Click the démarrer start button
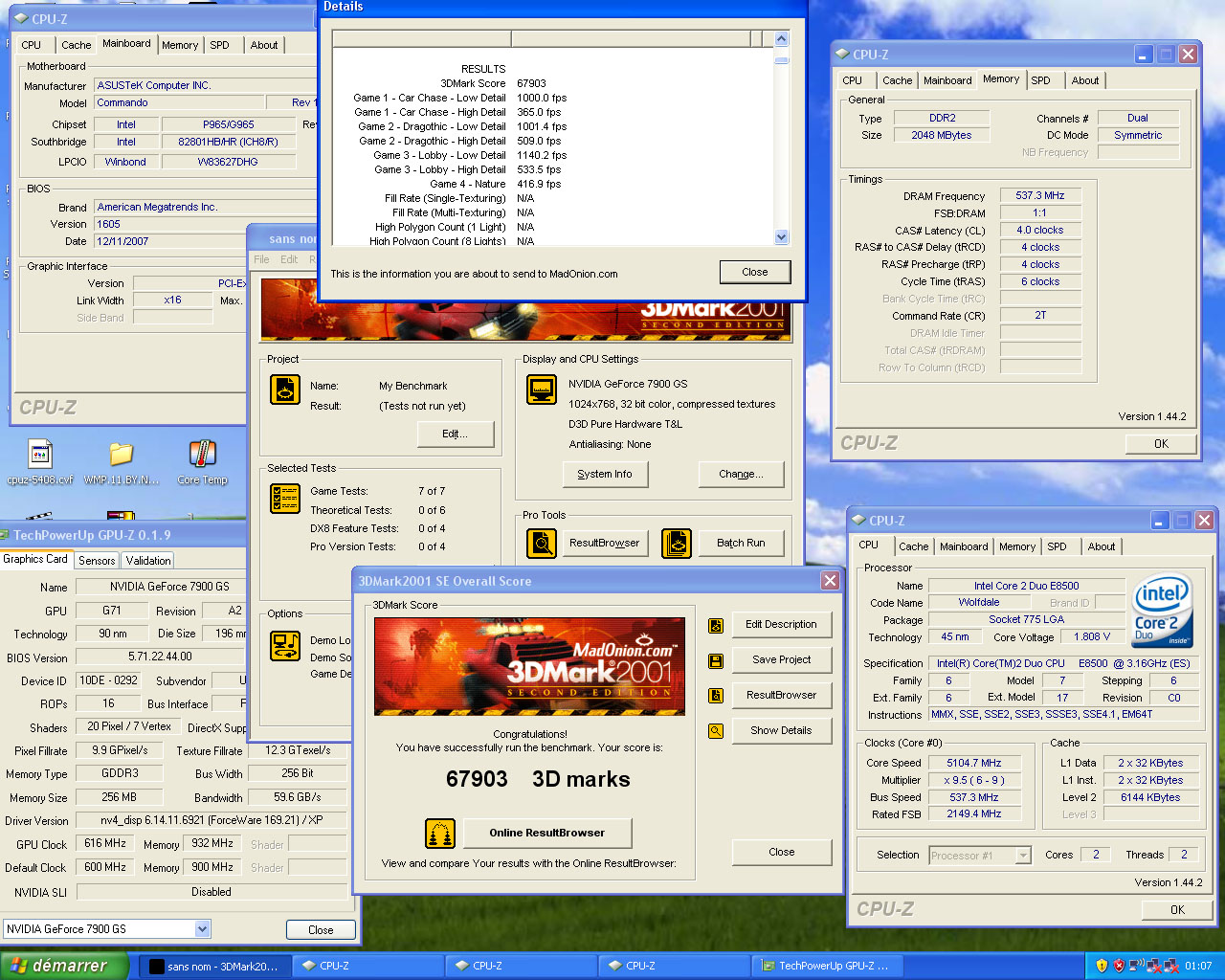Screen dimensions: 1225x980 pos(63,966)
